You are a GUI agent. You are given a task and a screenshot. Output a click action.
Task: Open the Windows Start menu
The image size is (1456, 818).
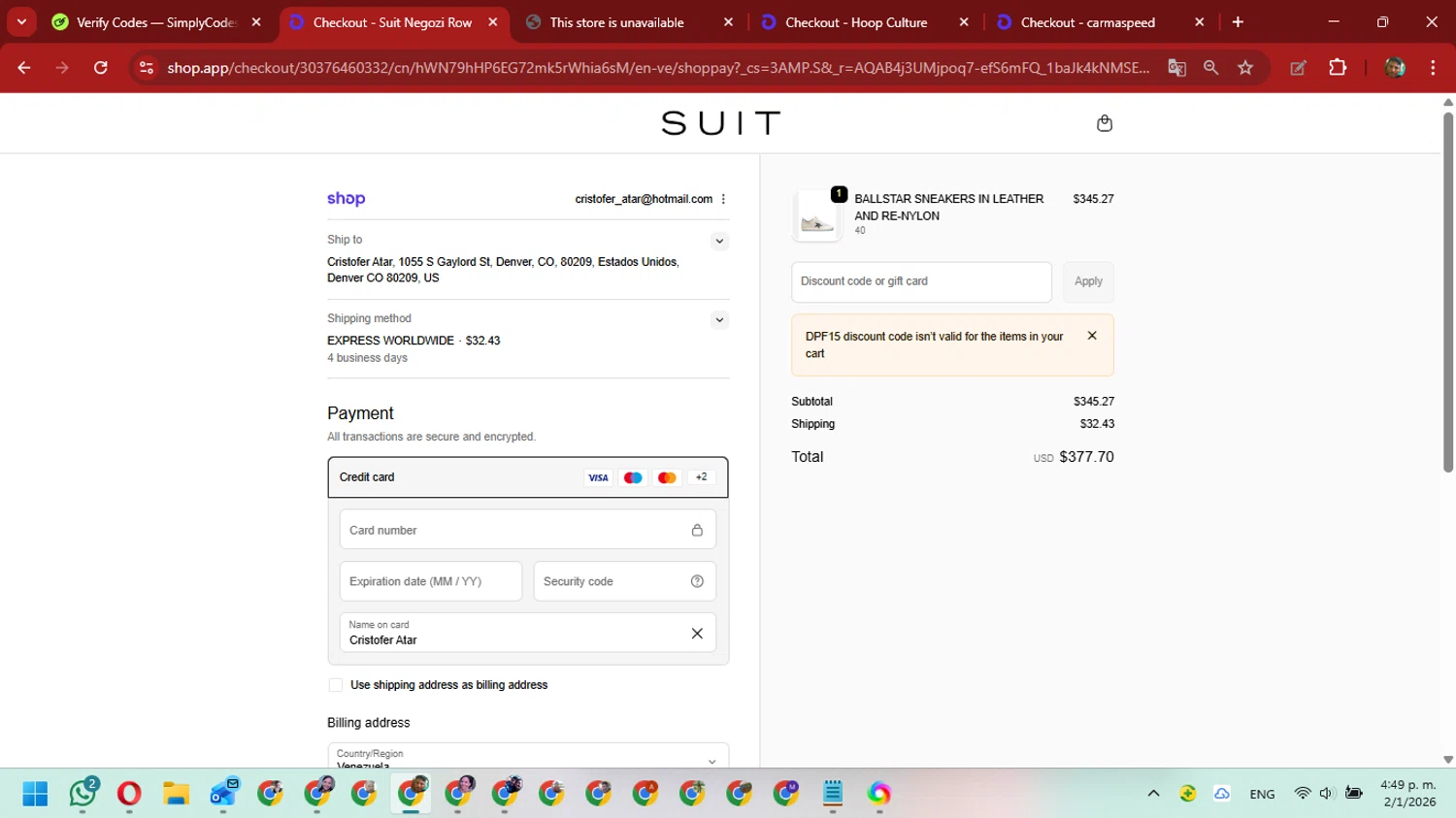(35, 794)
